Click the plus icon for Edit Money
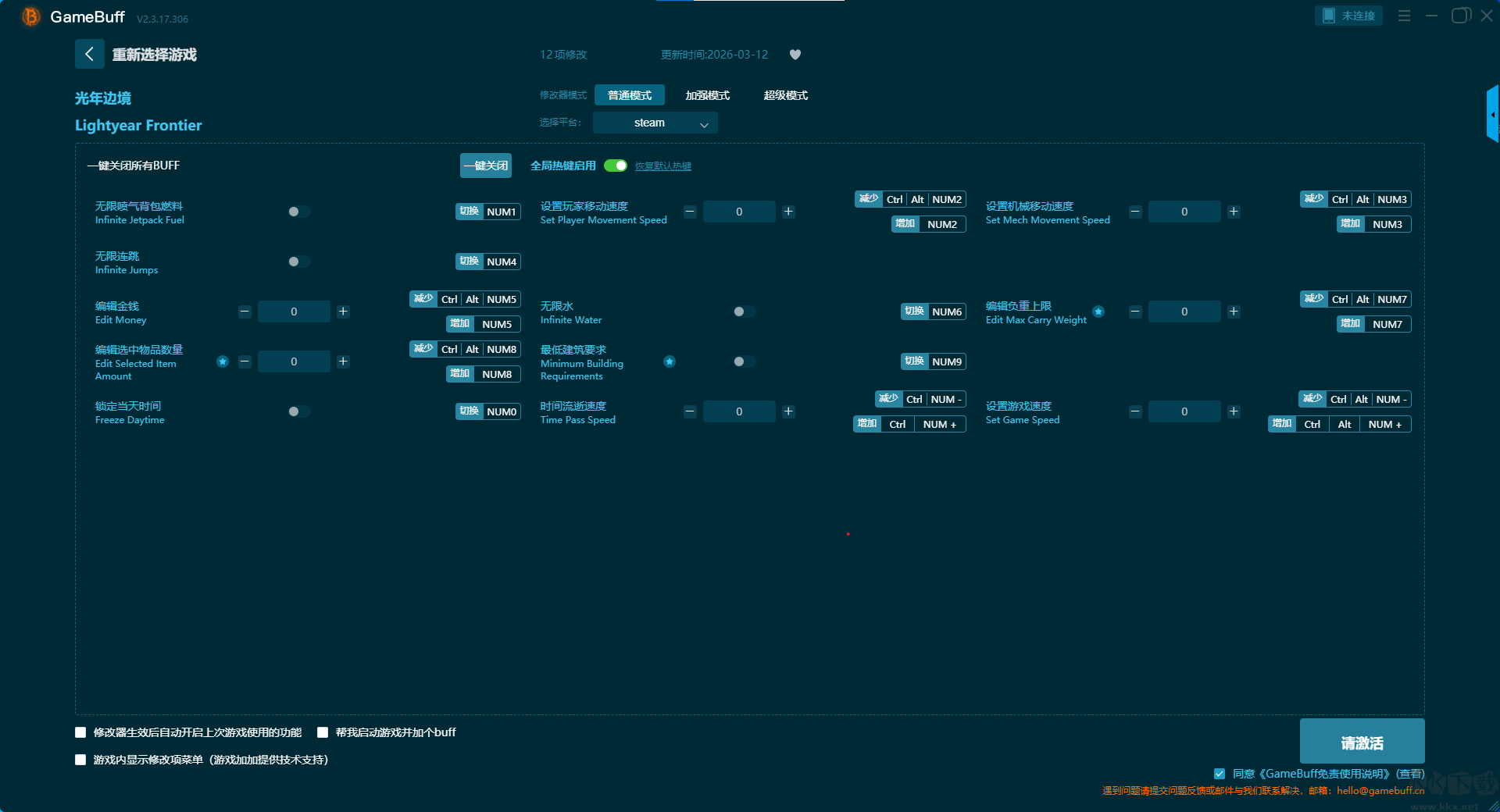The width and height of the screenshot is (1500, 812). (x=343, y=312)
